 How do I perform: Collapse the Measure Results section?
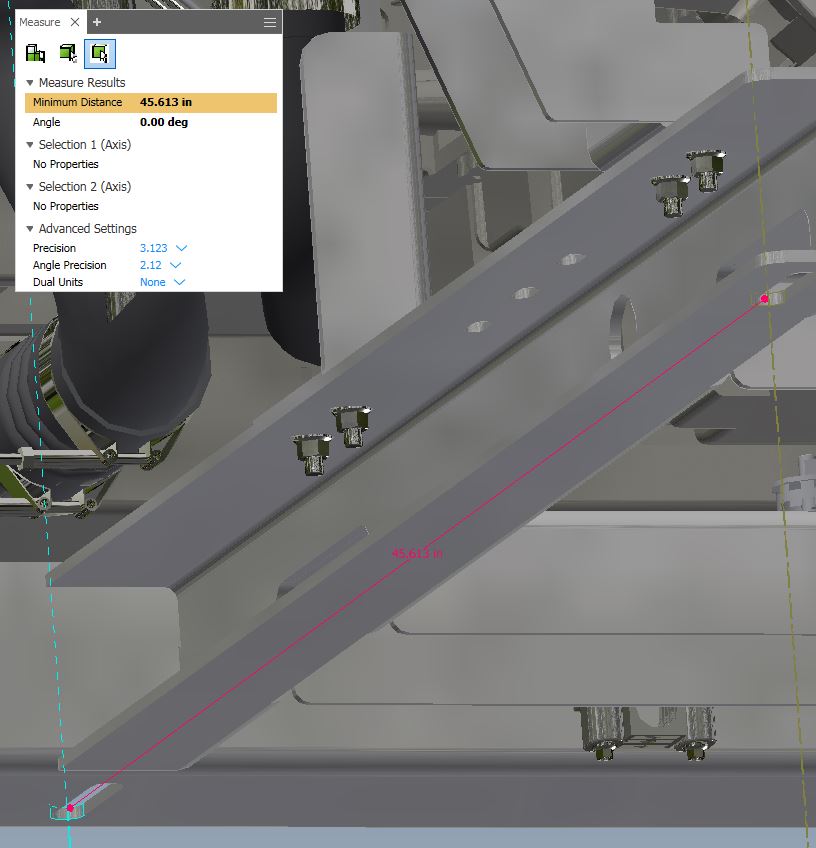(x=30, y=82)
